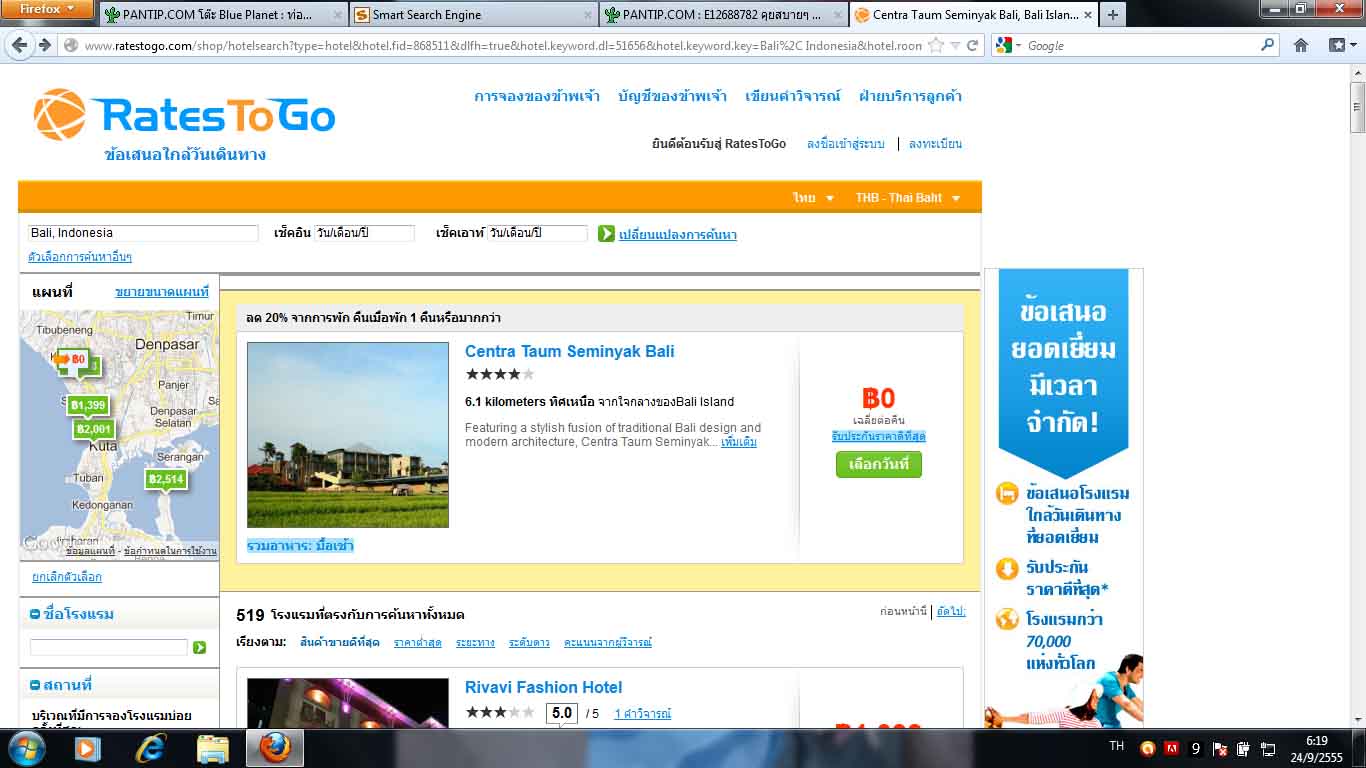Click the green hotel name search arrow
The image size is (1366, 768).
(x=200, y=648)
